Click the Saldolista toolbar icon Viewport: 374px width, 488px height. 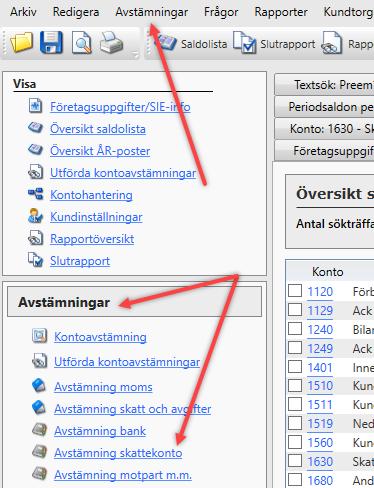(x=166, y=43)
